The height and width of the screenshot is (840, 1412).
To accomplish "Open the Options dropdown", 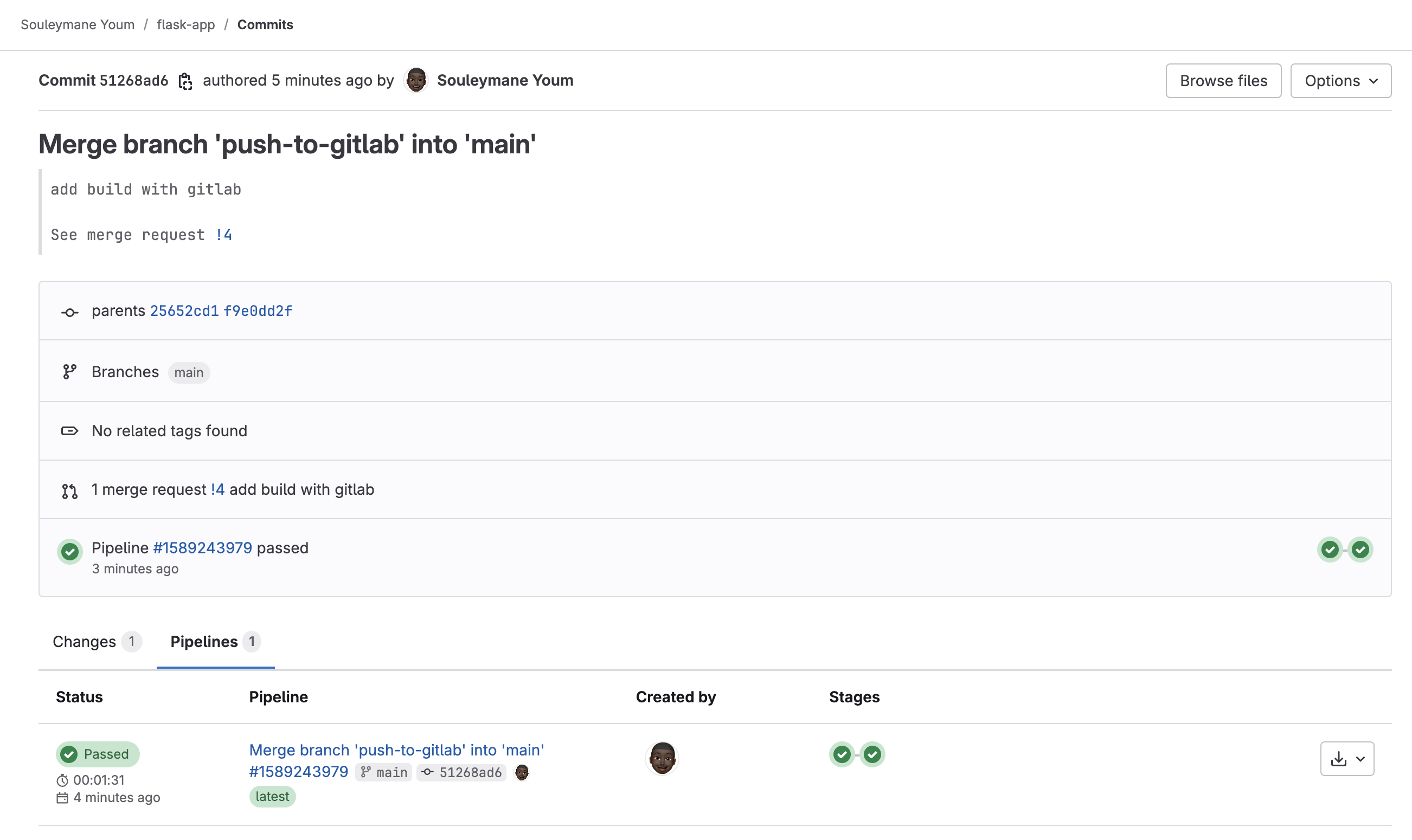I will [1340, 81].
